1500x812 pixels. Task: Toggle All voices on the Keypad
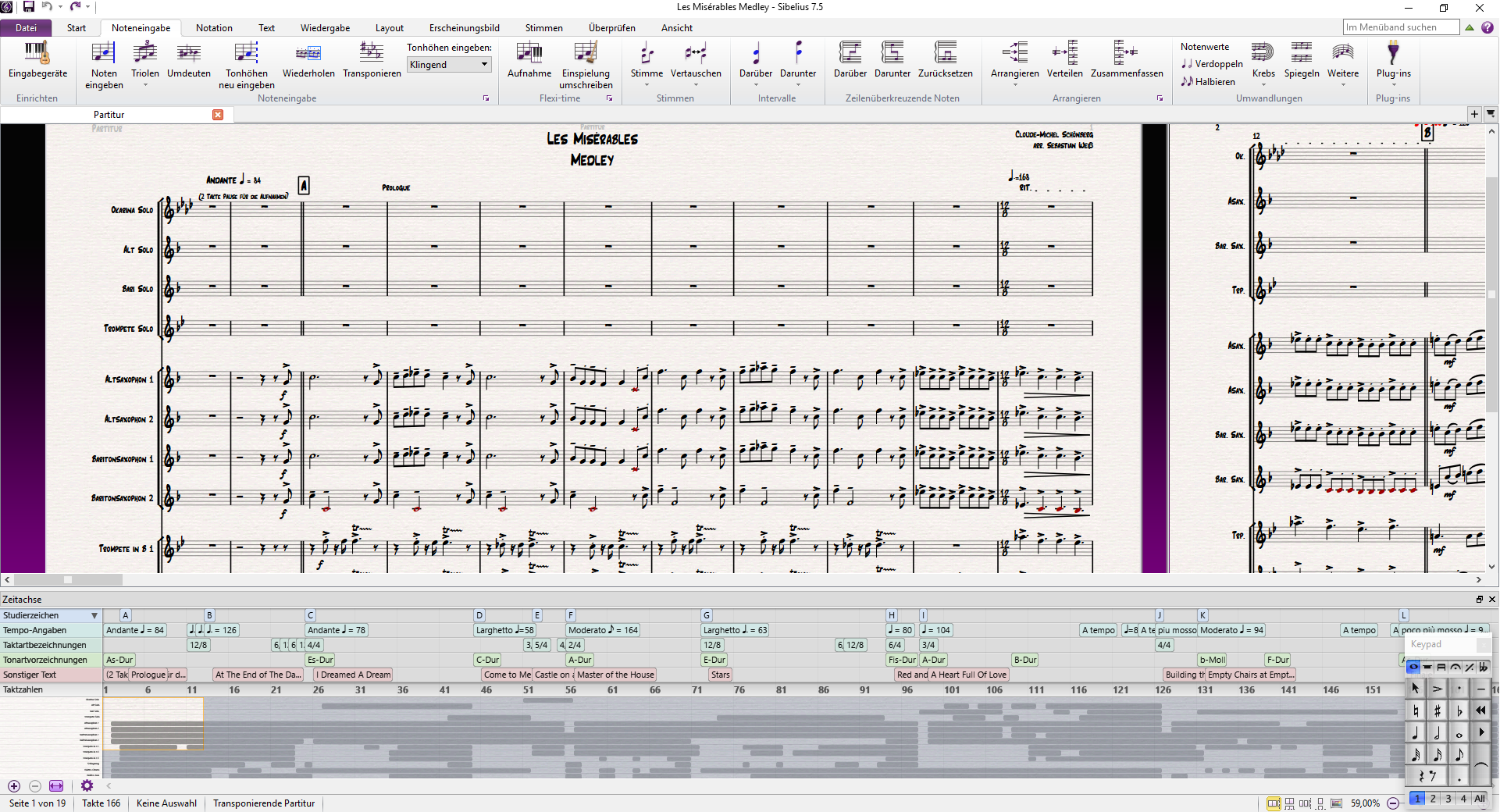pos(1480,799)
